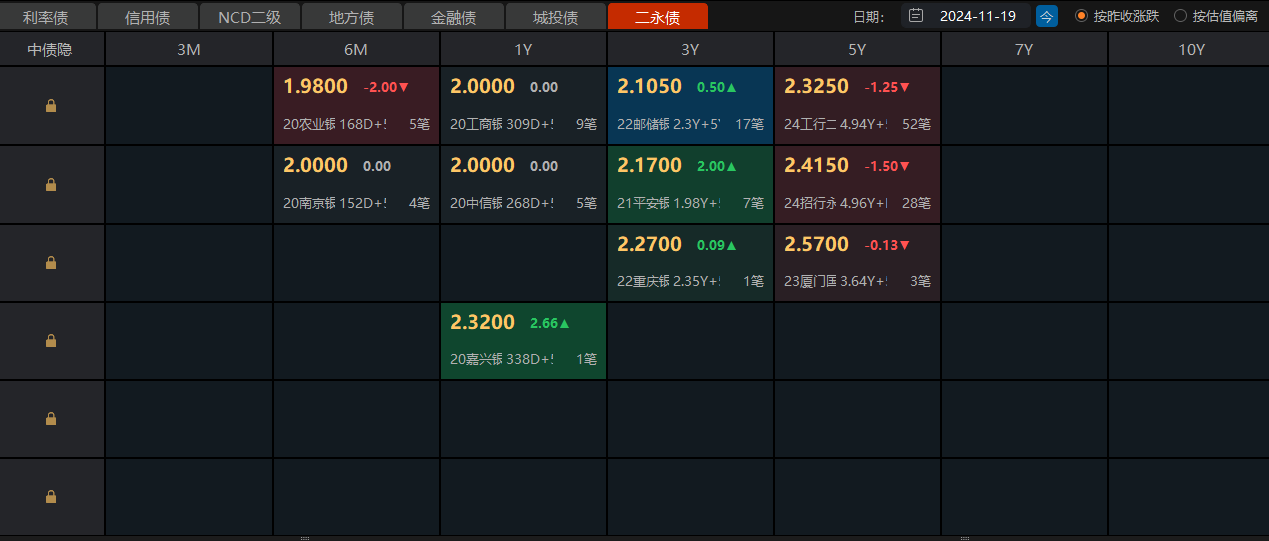This screenshot has width=1269, height=541.
Task: Click the 2.1700 yield value
Action: [x=650, y=165]
